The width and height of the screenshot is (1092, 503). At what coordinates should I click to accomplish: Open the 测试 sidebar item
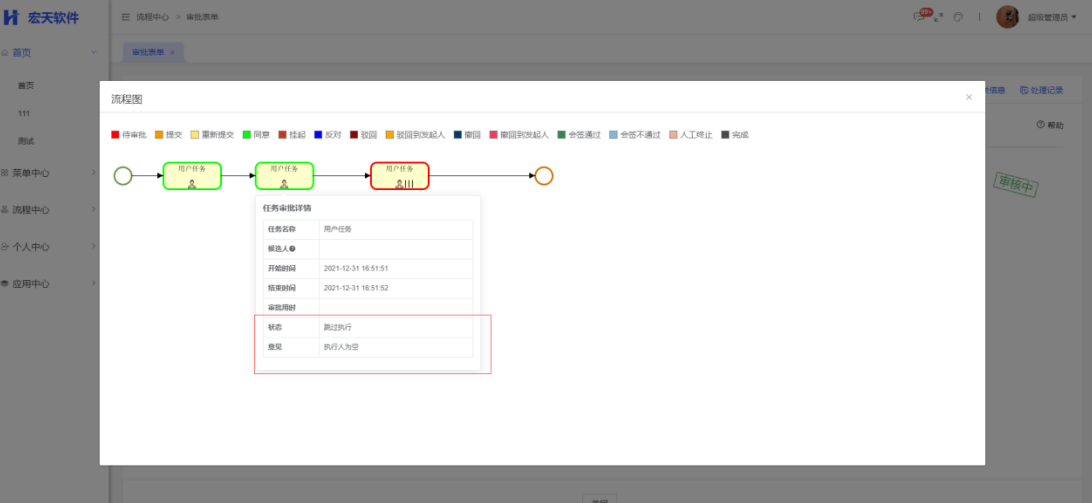(x=26, y=141)
